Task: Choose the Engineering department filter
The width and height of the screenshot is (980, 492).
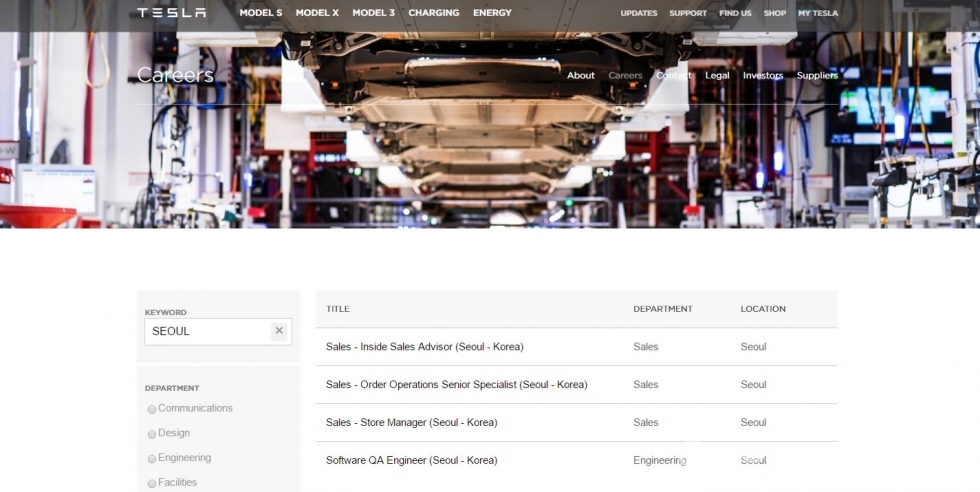Action: (x=152, y=459)
